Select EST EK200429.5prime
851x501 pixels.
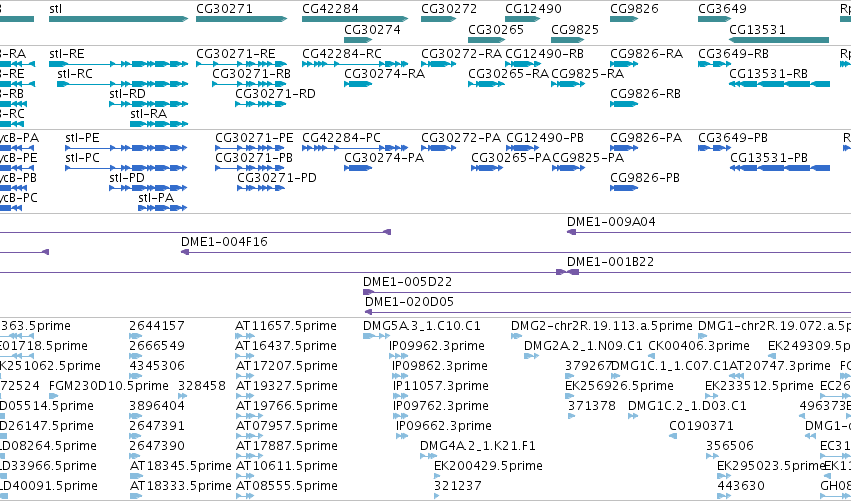pos(437,477)
